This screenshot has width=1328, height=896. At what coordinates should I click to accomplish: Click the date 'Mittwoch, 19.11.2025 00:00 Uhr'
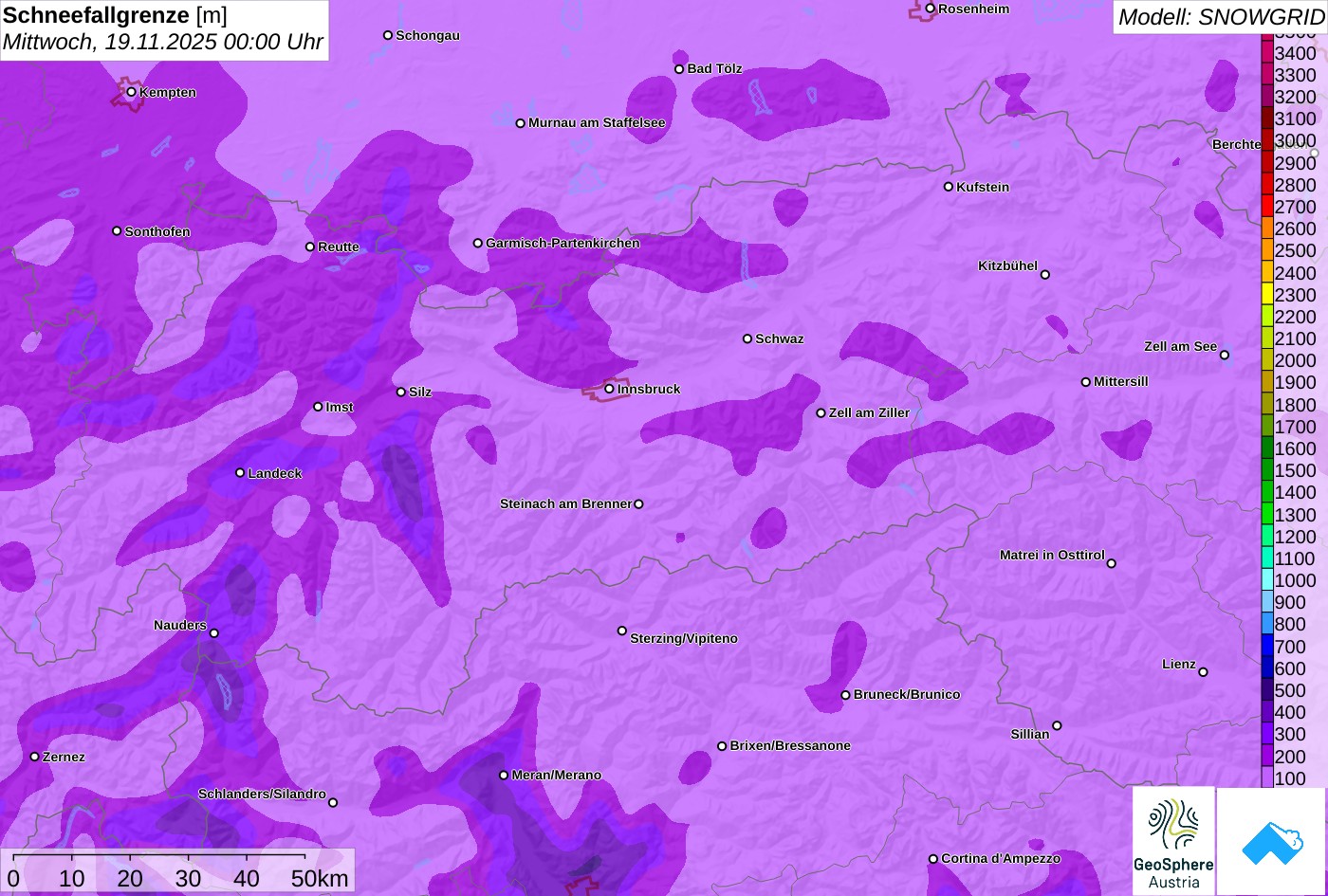[x=163, y=43]
